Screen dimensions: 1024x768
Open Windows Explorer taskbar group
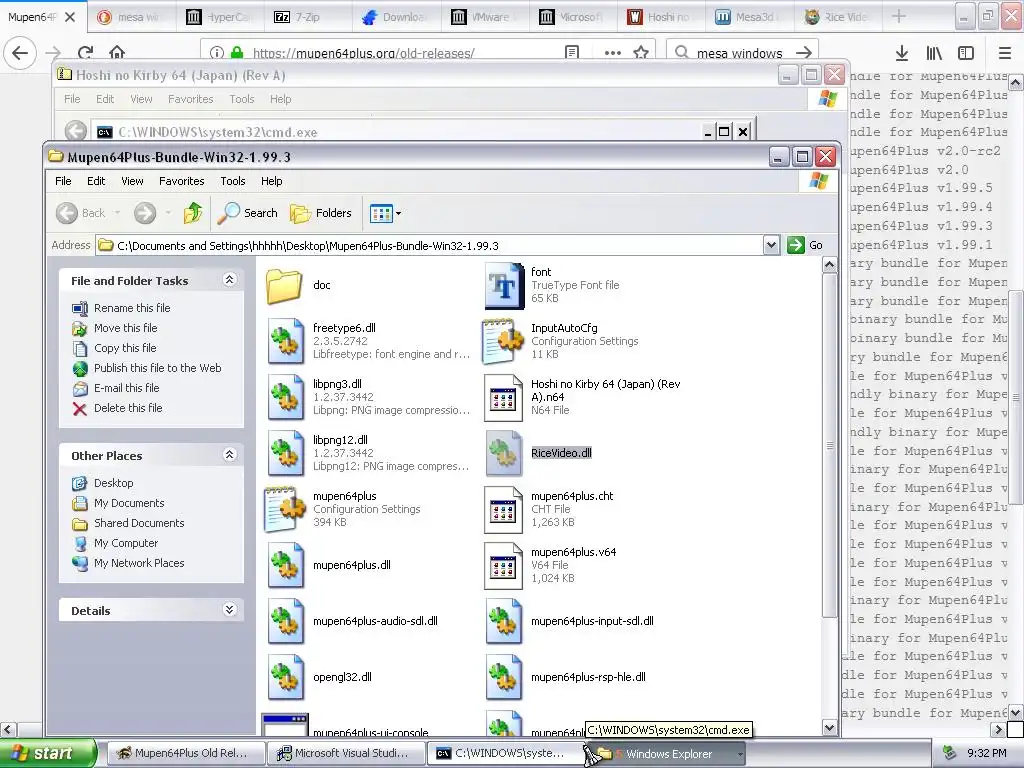[666, 753]
